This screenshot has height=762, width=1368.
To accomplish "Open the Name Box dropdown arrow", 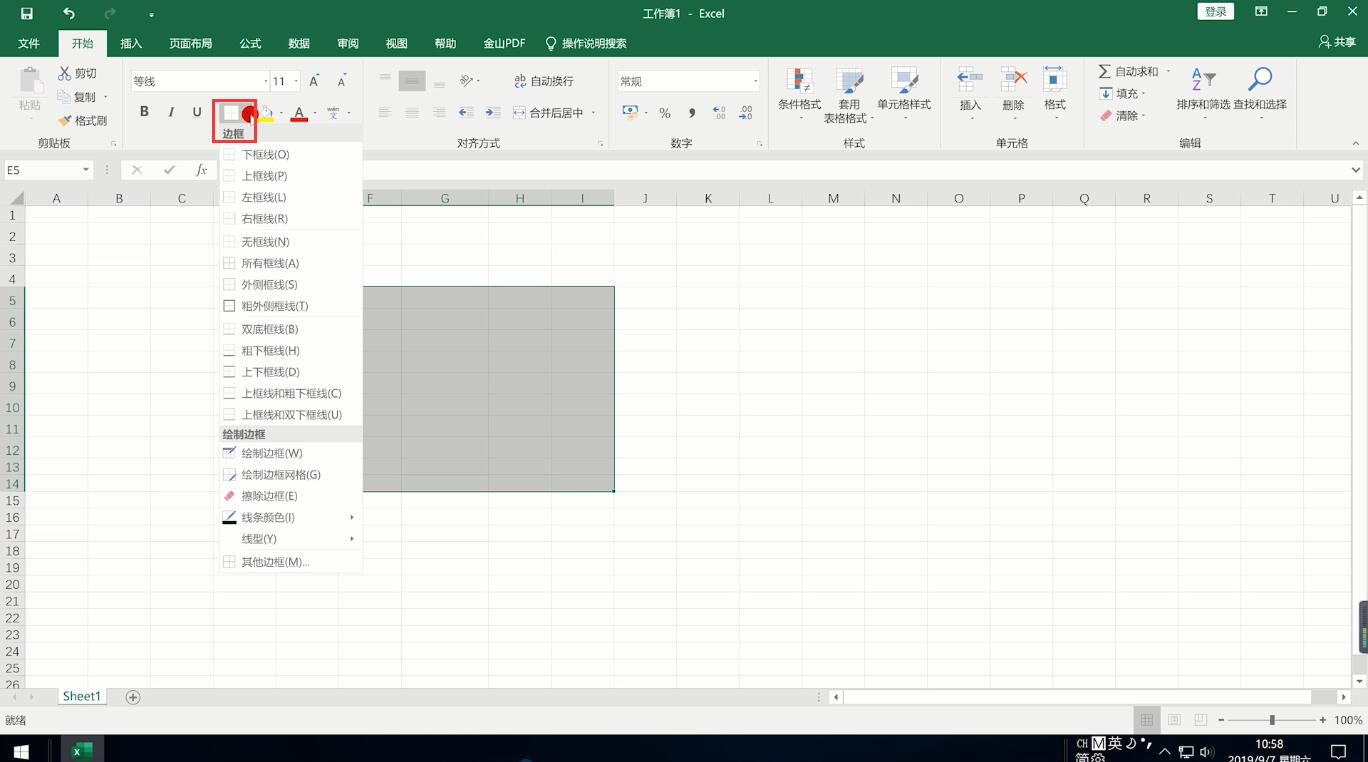I will click(x=86, y=170).
